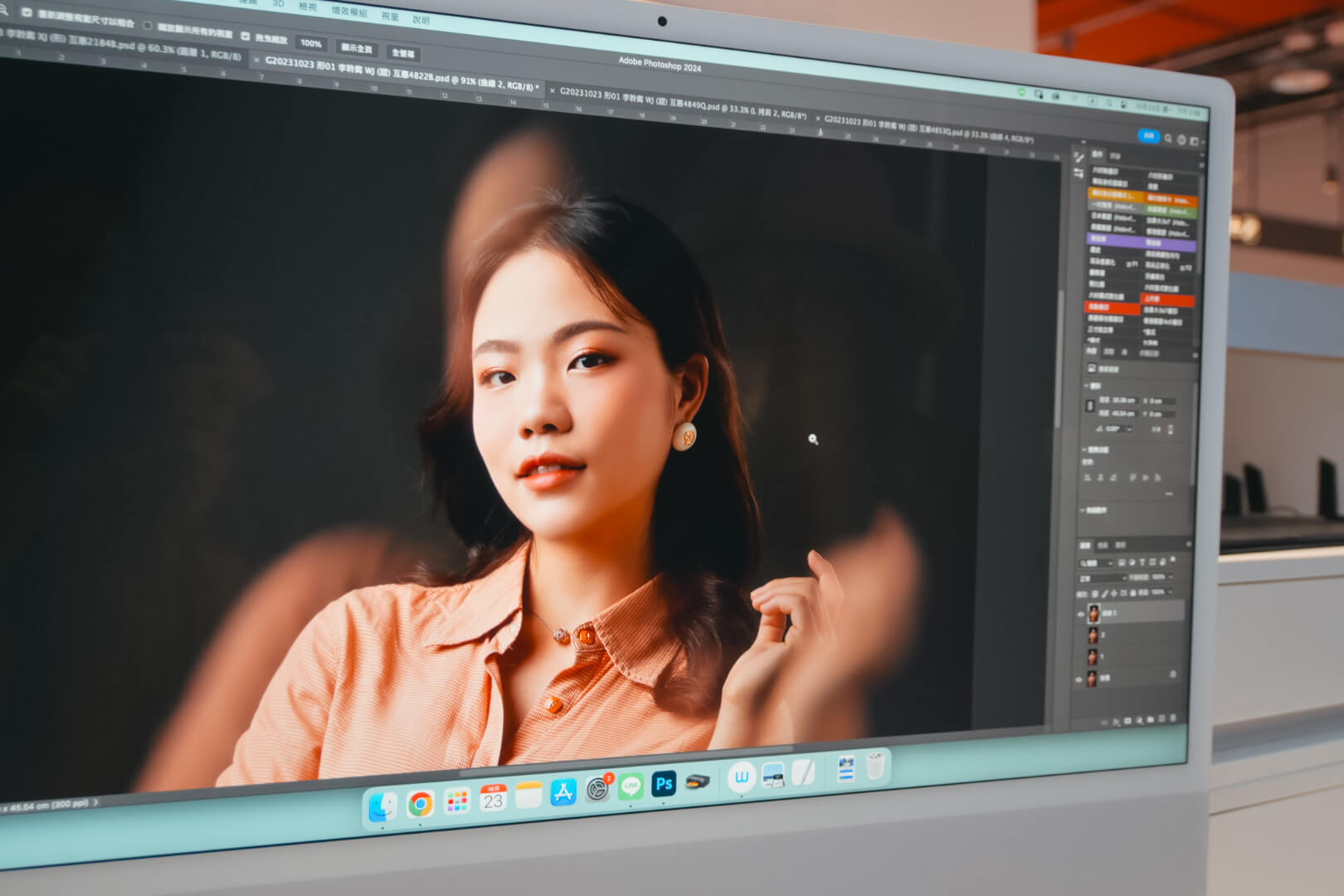This screenshot has height=896, width=1344.
Task: Open Finder from the Dock
Action: tap(382, 806)
